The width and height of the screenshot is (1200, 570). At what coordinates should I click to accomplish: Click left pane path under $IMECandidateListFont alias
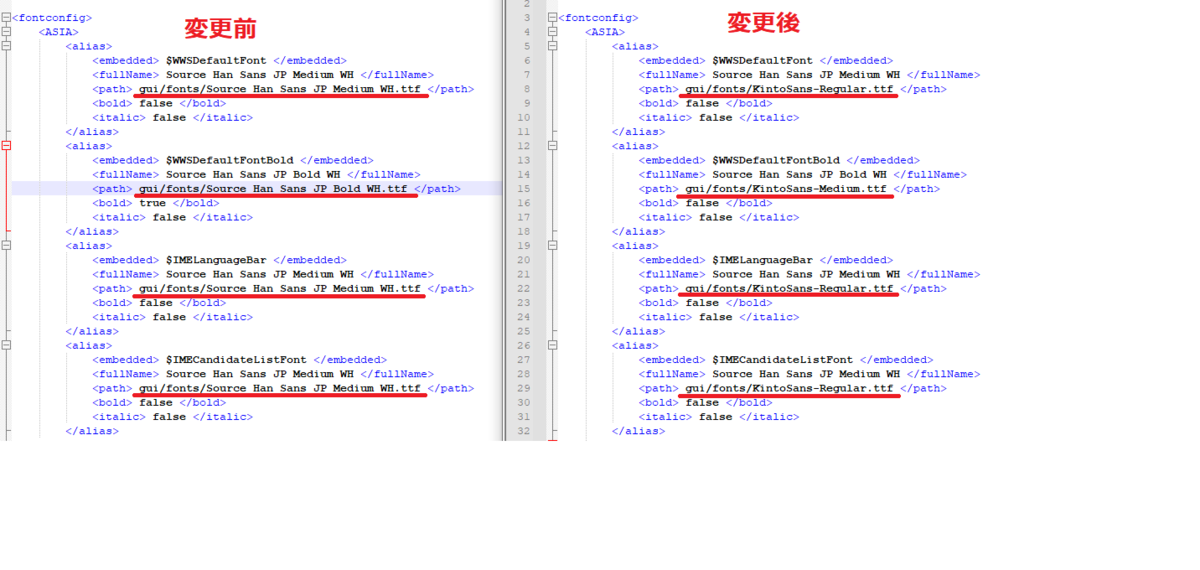pos(280,389)
